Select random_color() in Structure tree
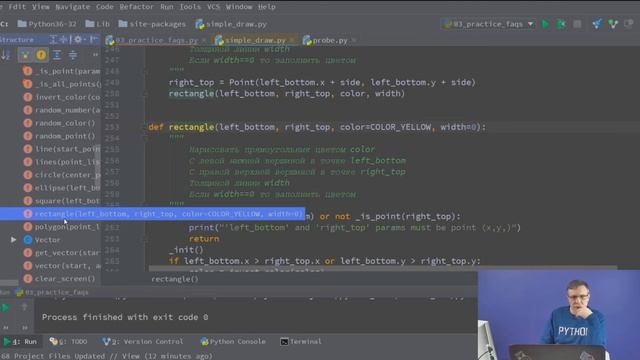This screenshot has width=640, height=360. [x=59, y=123]
